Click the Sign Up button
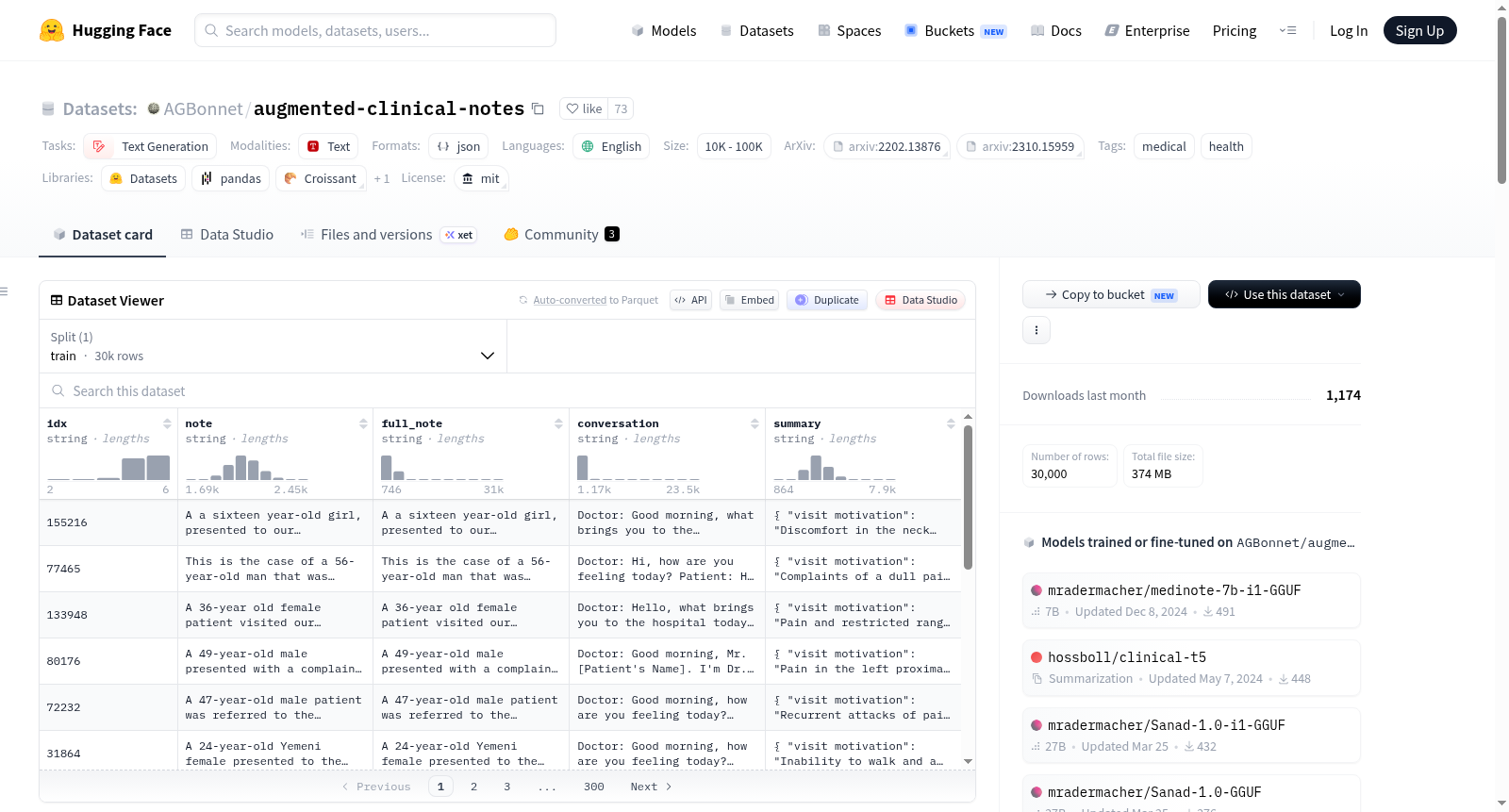 pos(1419,30)
